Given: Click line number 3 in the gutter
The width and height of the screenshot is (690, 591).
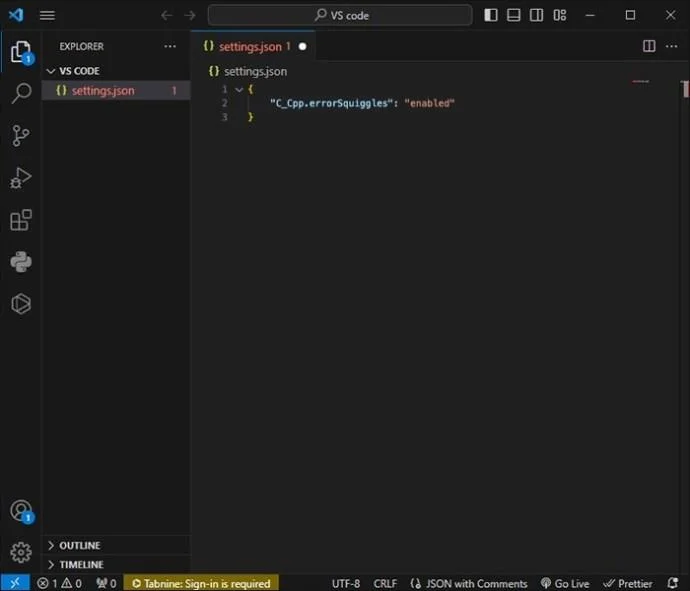Looking at the screenshot, I should tap(224, 117).
